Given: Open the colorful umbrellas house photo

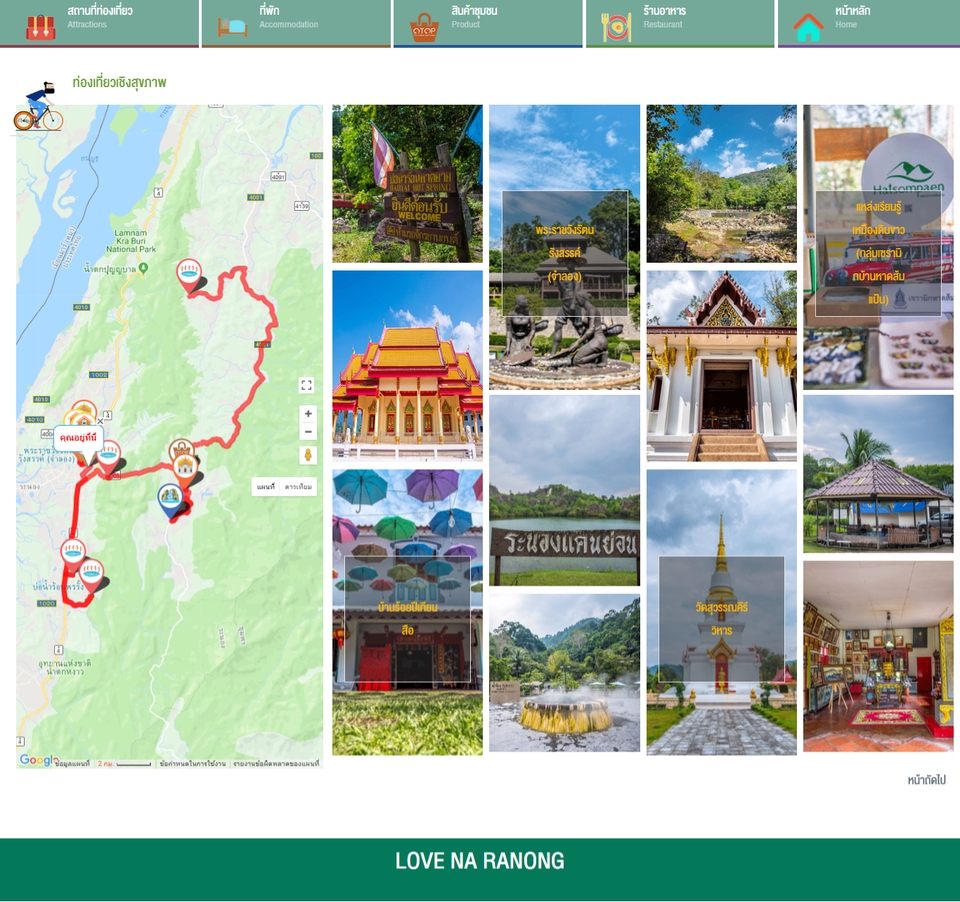Looking at the screenshot, I should coord(407,612).
